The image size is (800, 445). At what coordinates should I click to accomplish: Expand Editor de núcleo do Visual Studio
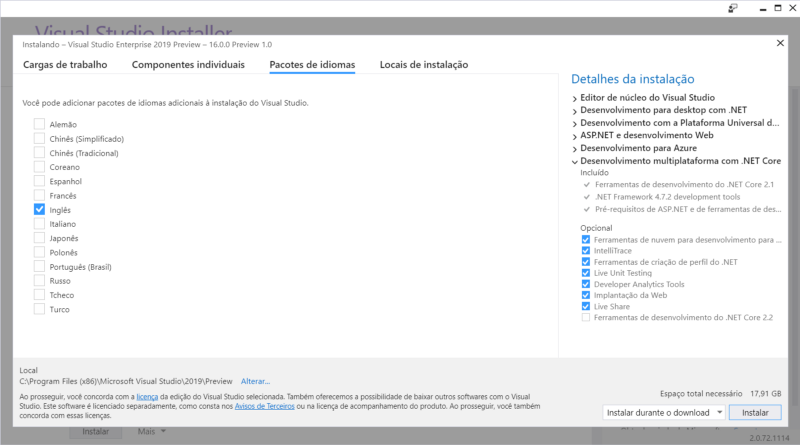coord(574,98)
